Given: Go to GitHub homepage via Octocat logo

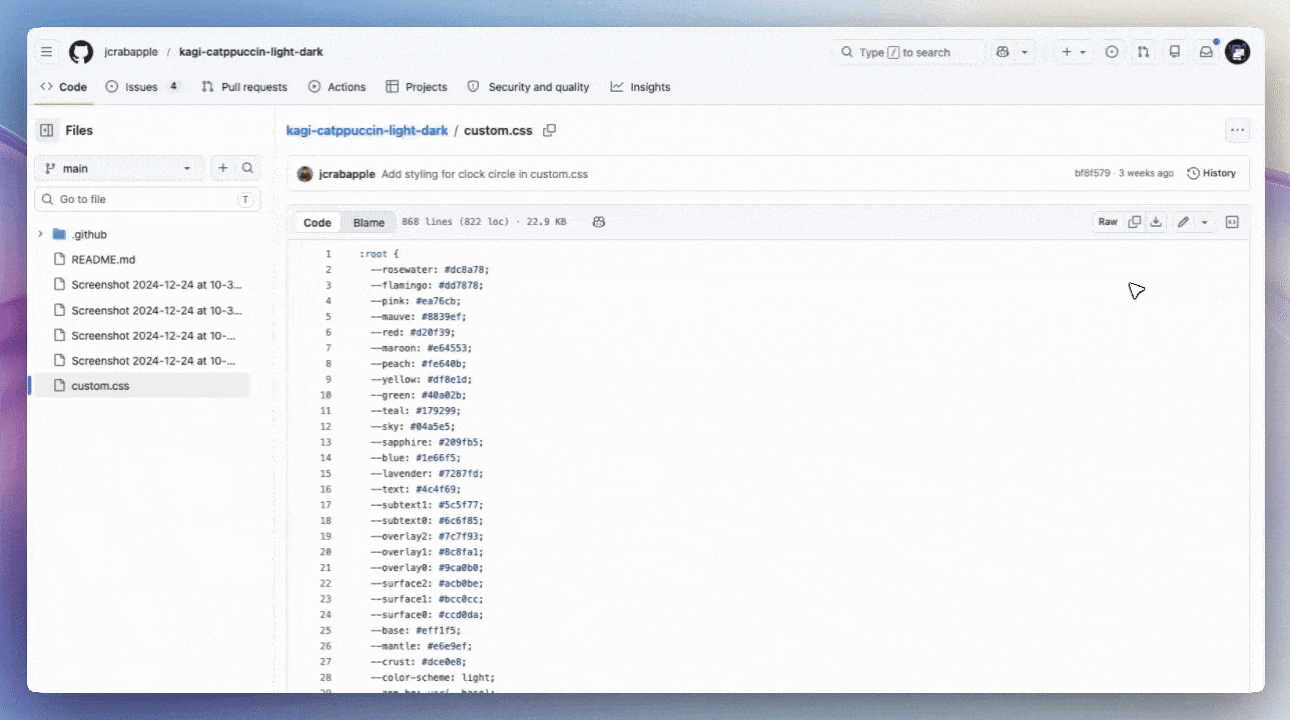Looking at the screenshot, I should pos(81,52).
